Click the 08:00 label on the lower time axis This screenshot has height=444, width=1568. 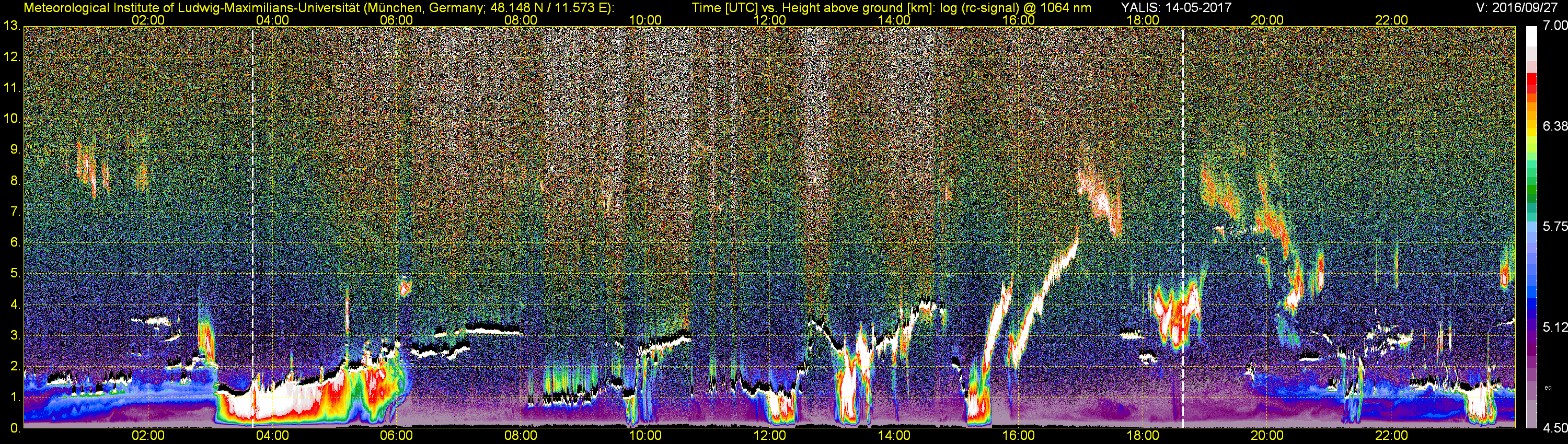tap(521, 436)
